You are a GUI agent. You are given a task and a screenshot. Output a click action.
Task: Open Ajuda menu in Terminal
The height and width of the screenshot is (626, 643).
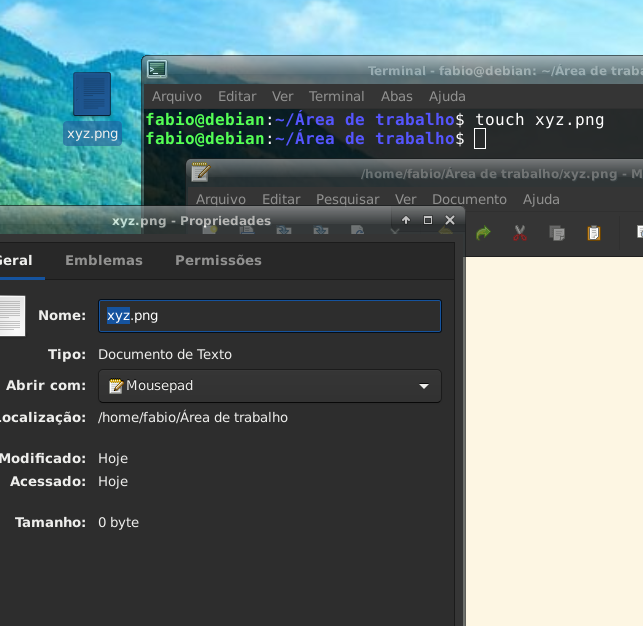[x=447, y=96]
